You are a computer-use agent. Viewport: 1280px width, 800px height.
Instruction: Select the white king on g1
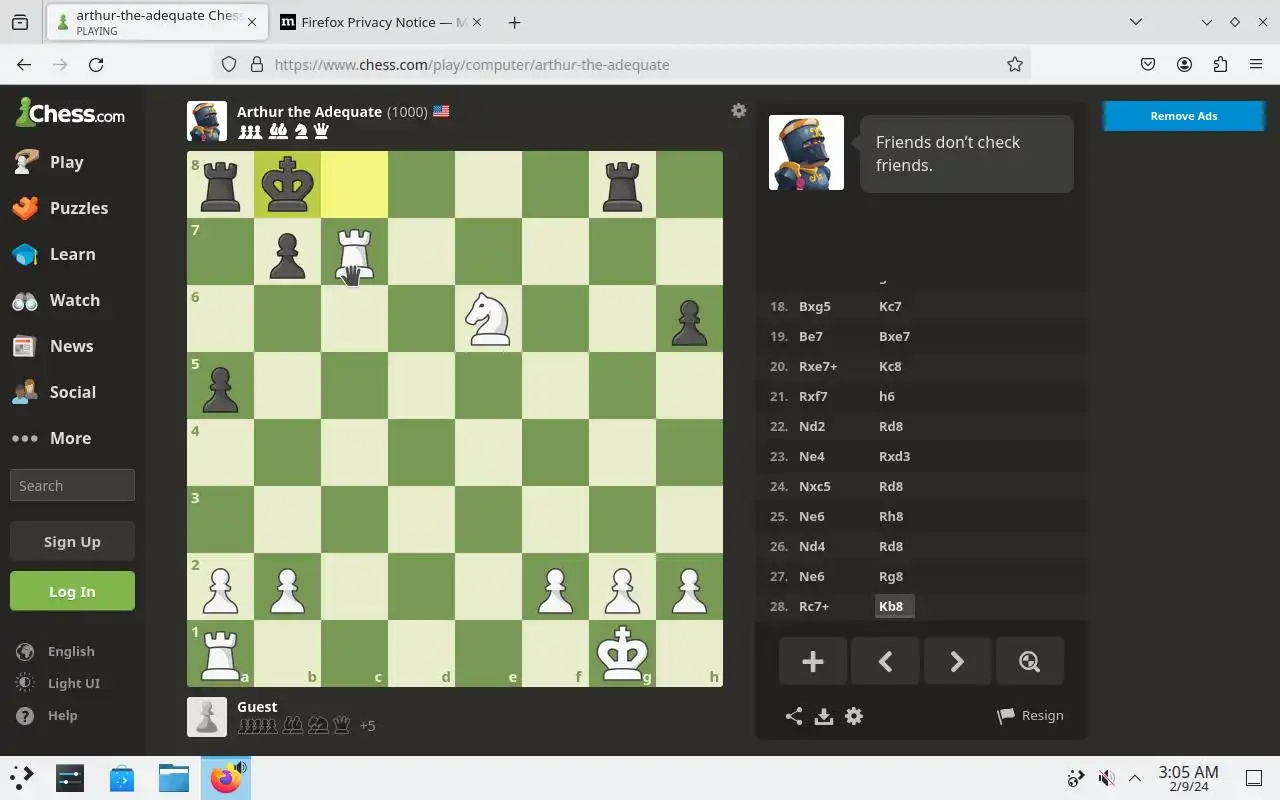click(x=622, y=653)
